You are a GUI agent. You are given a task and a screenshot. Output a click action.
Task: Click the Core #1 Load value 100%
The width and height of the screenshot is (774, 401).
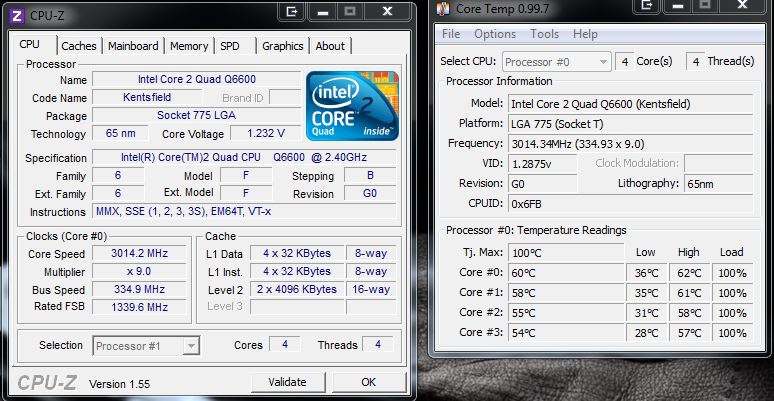pyautogui.click(x=733, y=293)
